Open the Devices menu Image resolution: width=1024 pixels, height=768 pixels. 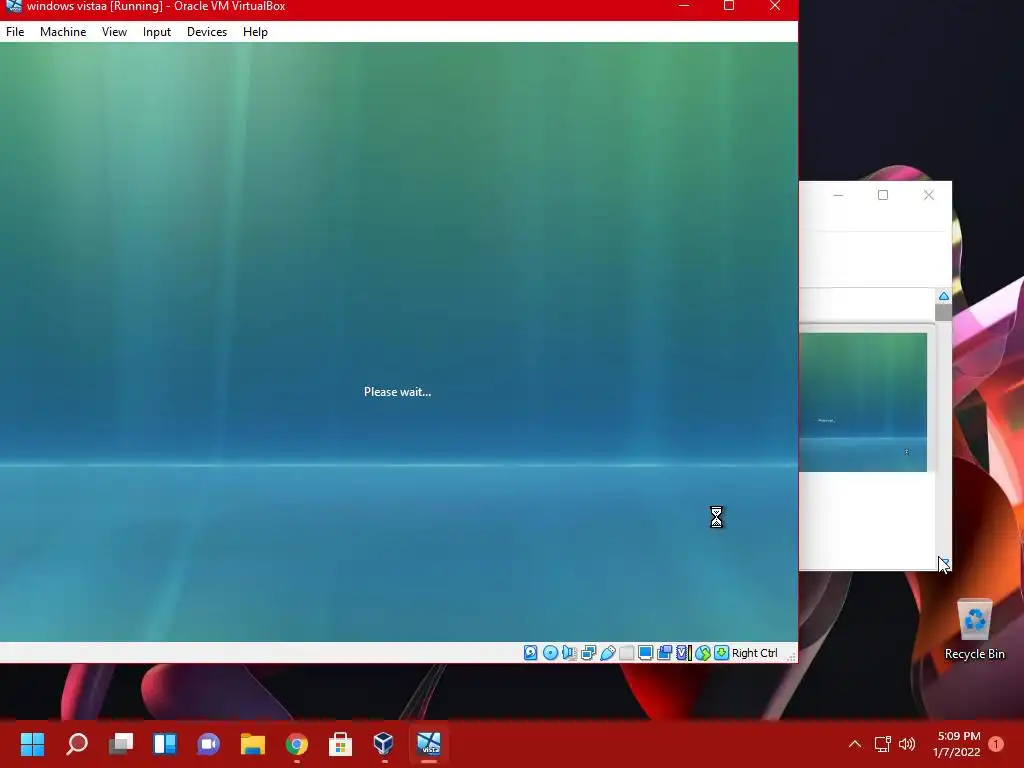pyautogui.click(x=207, y=31)
